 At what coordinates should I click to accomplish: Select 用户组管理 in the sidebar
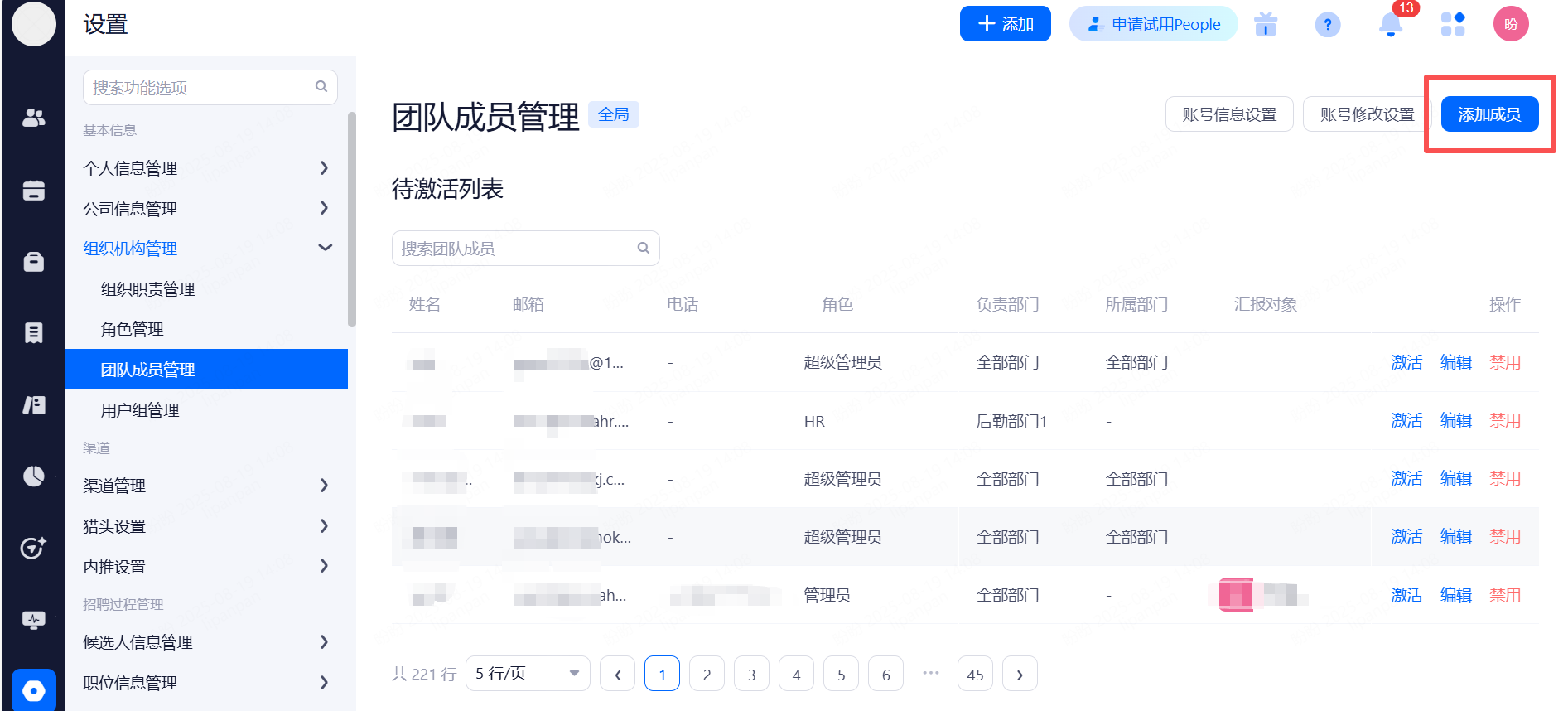[x=140, y=410]
